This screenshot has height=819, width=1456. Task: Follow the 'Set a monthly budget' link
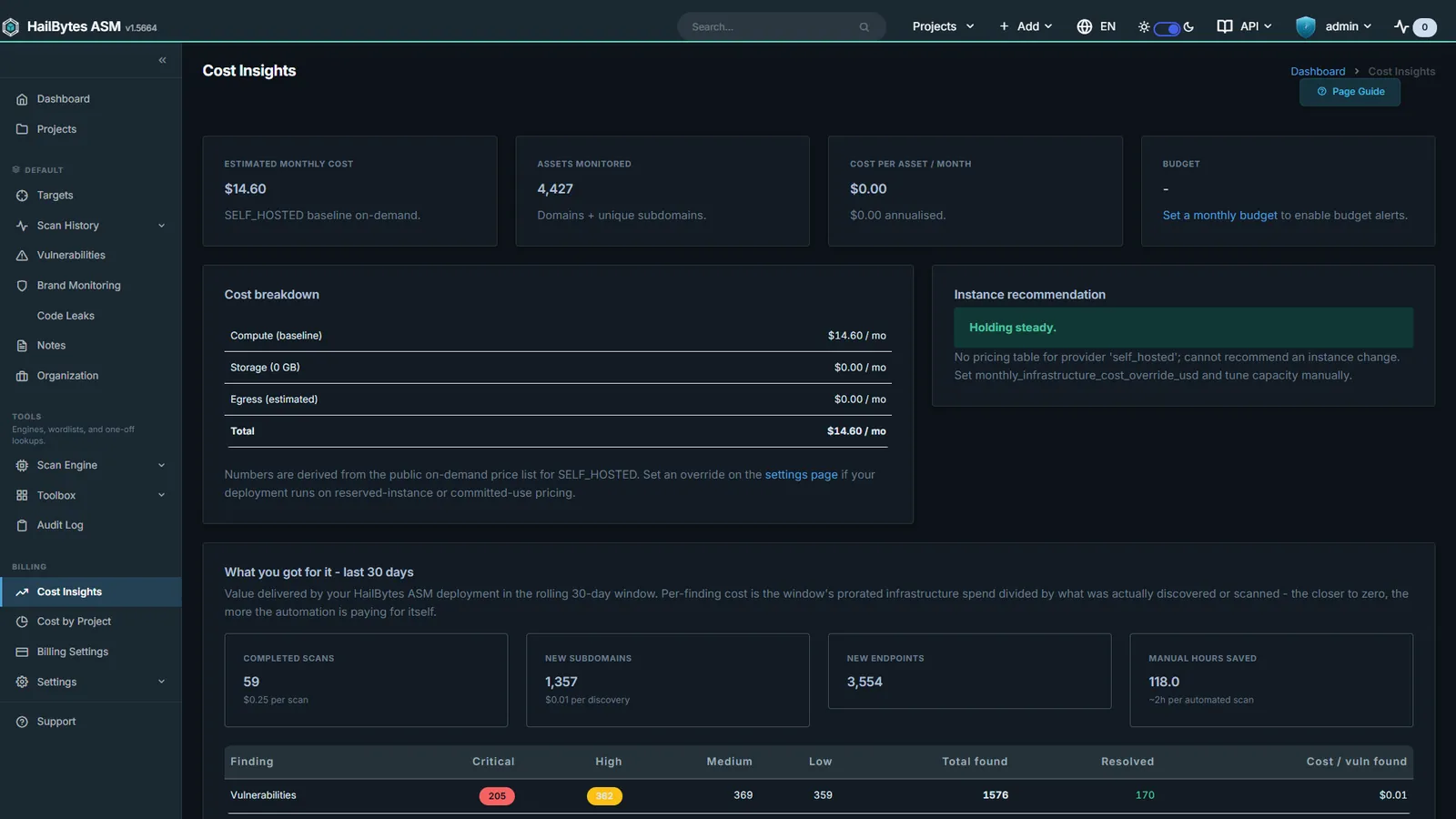pyautogui.click(x=1219, y=216)
